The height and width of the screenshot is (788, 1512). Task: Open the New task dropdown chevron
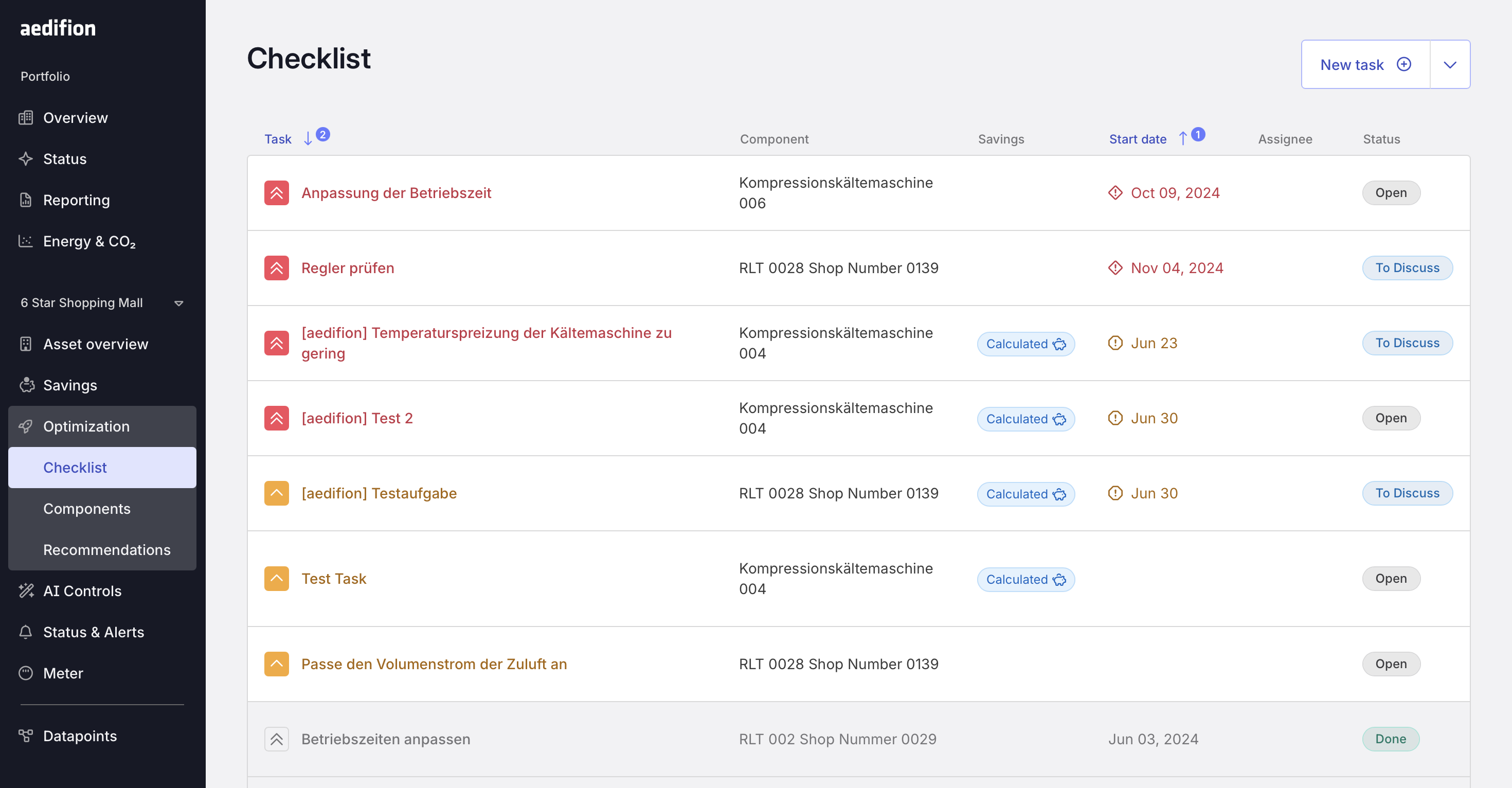pos(1450,65)
